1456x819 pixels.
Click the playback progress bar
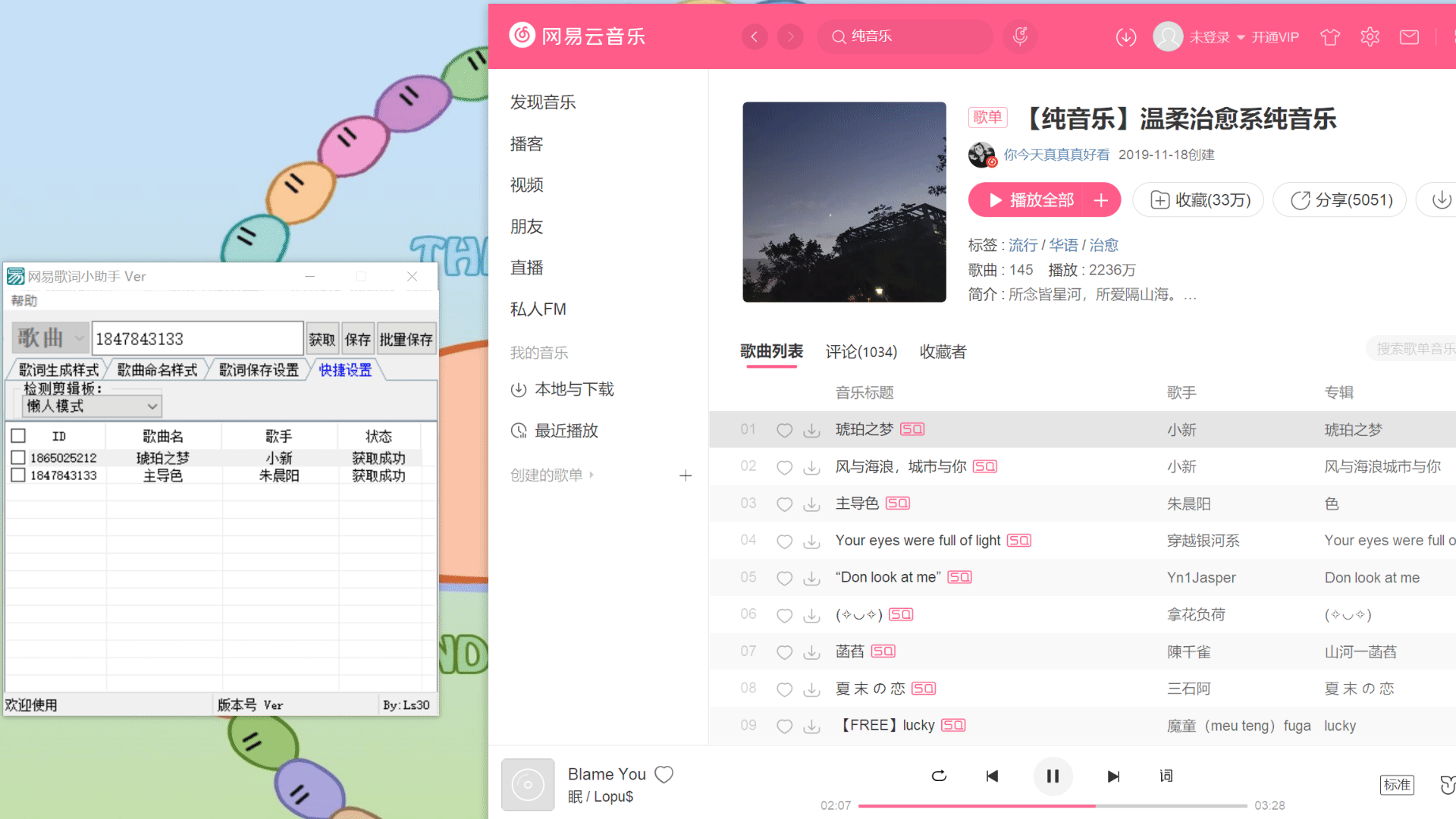(x=1053, y=805)
